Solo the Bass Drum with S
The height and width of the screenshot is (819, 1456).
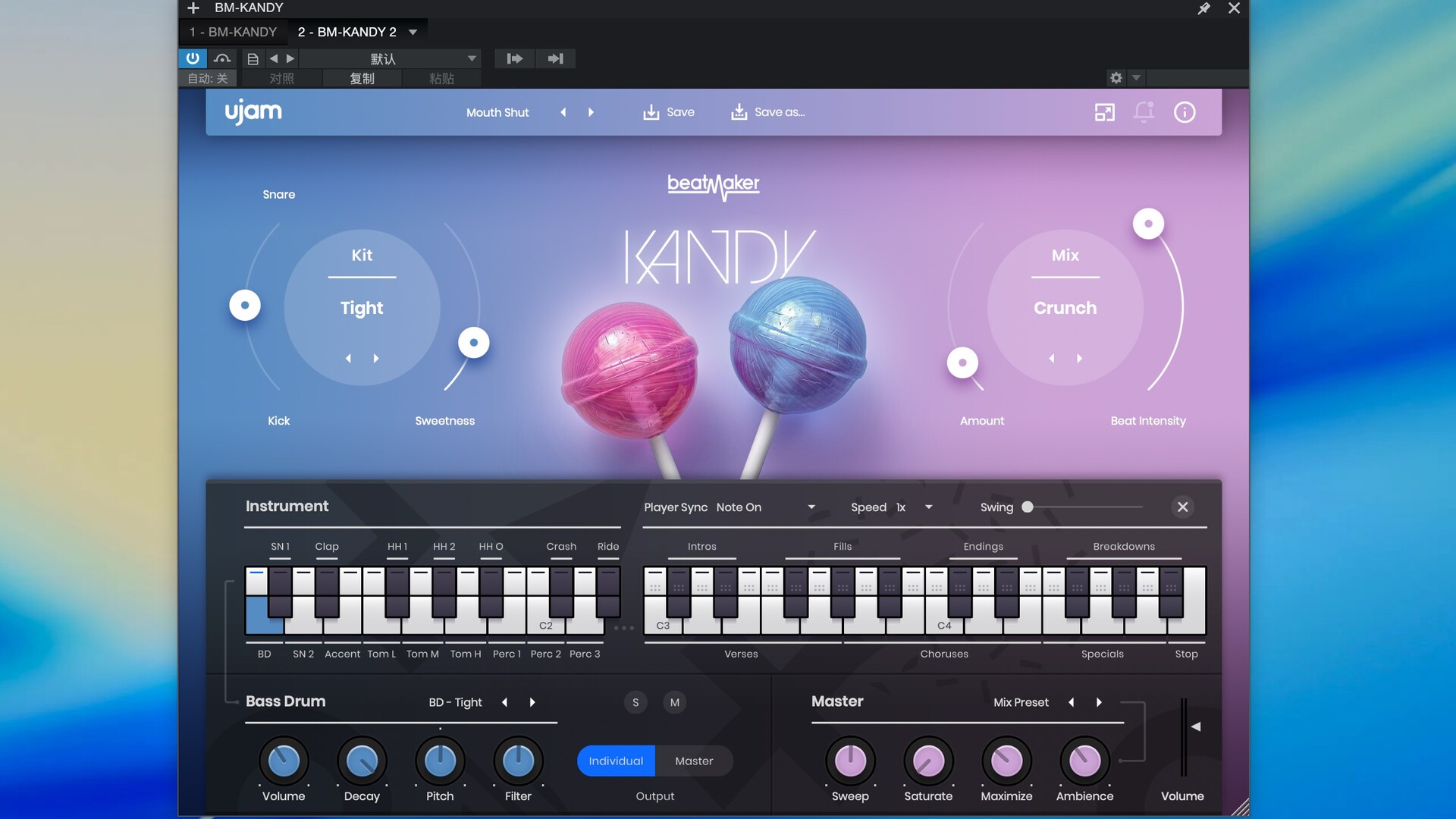tap(635, 702)
